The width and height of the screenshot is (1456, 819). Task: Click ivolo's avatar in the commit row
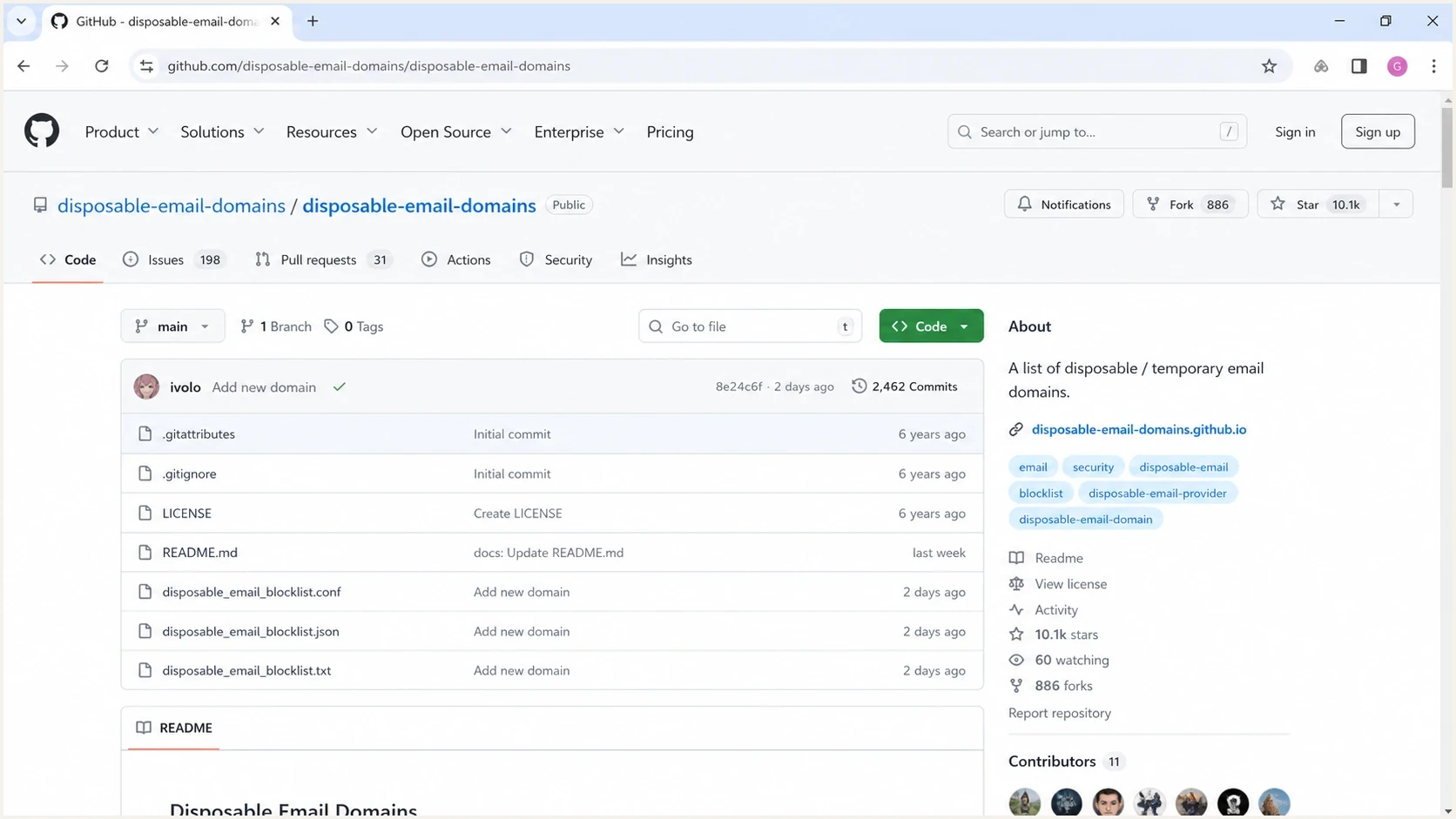[x=146, y=386]
